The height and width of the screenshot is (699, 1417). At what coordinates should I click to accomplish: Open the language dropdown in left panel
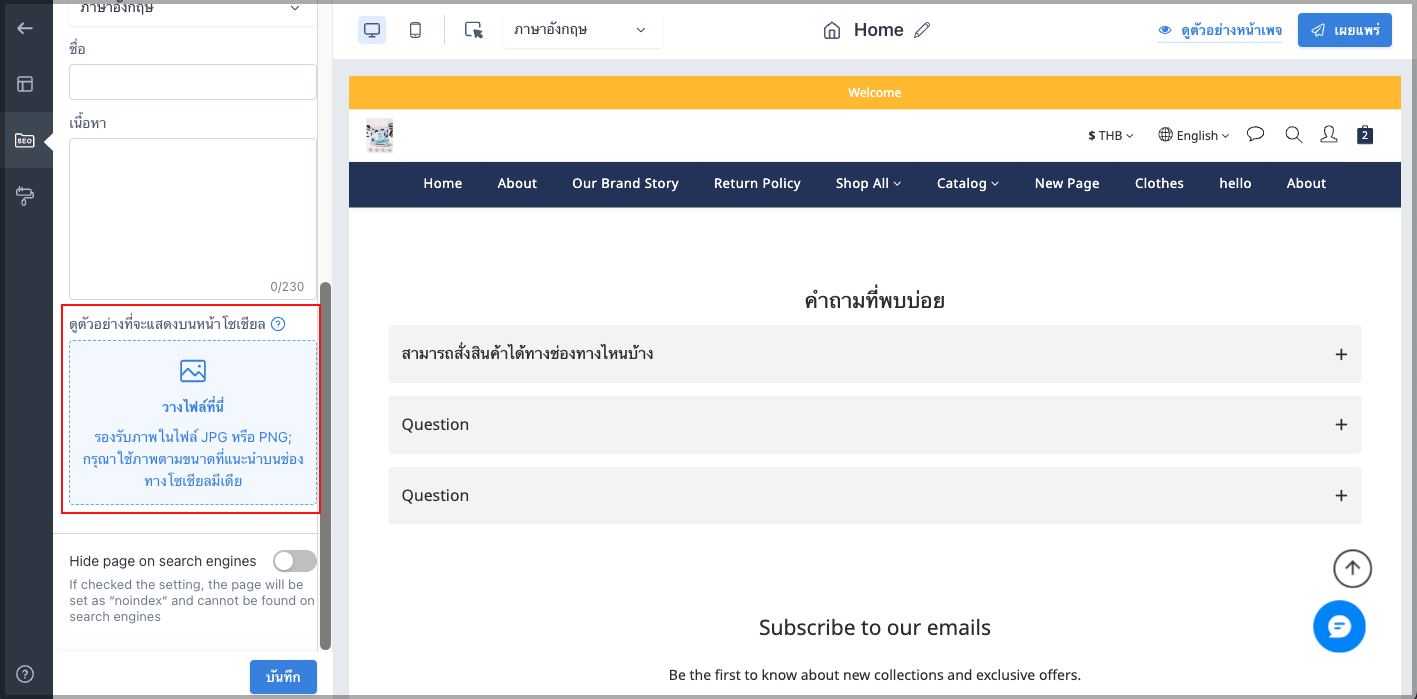(193, 10)
